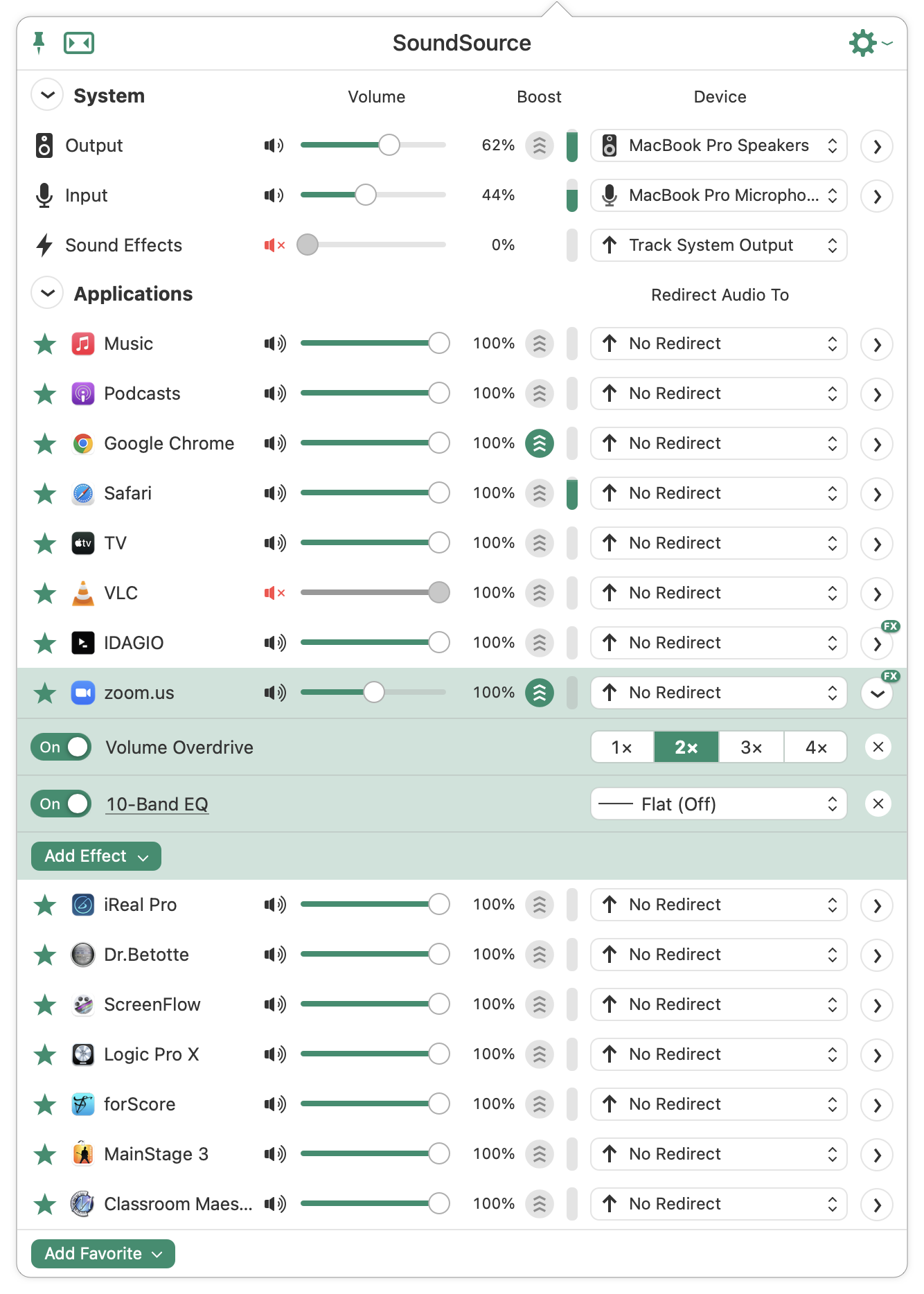The height and width of the screenshot is (1294, 924).
Task: Expand the system Output details arrow
Action: [x=877, y=146]
